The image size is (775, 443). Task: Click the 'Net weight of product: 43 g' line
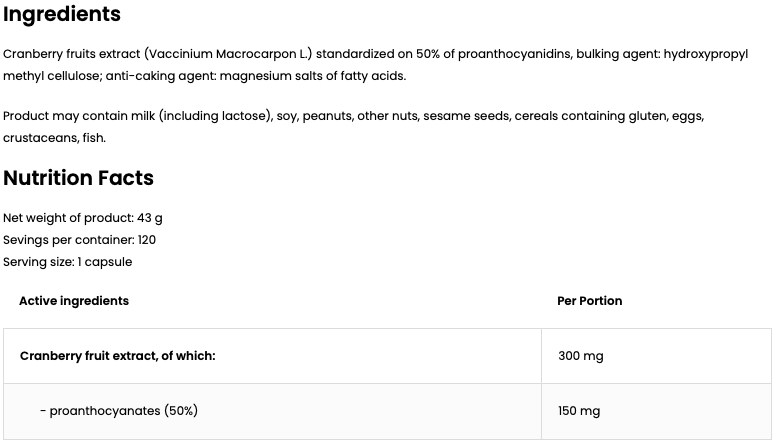coord(83,218)
